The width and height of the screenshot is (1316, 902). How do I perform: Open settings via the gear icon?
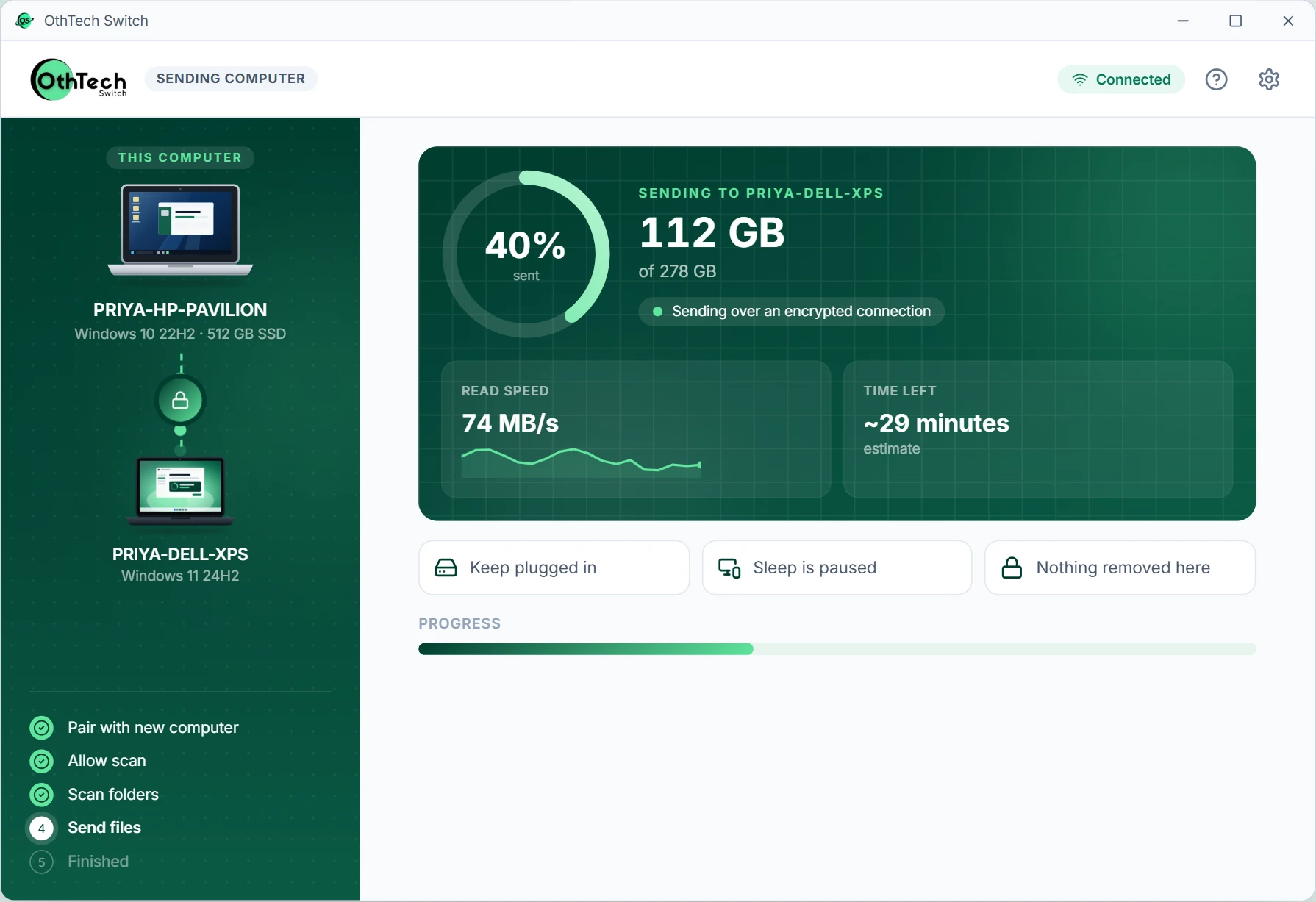[x=1269, y=79]
